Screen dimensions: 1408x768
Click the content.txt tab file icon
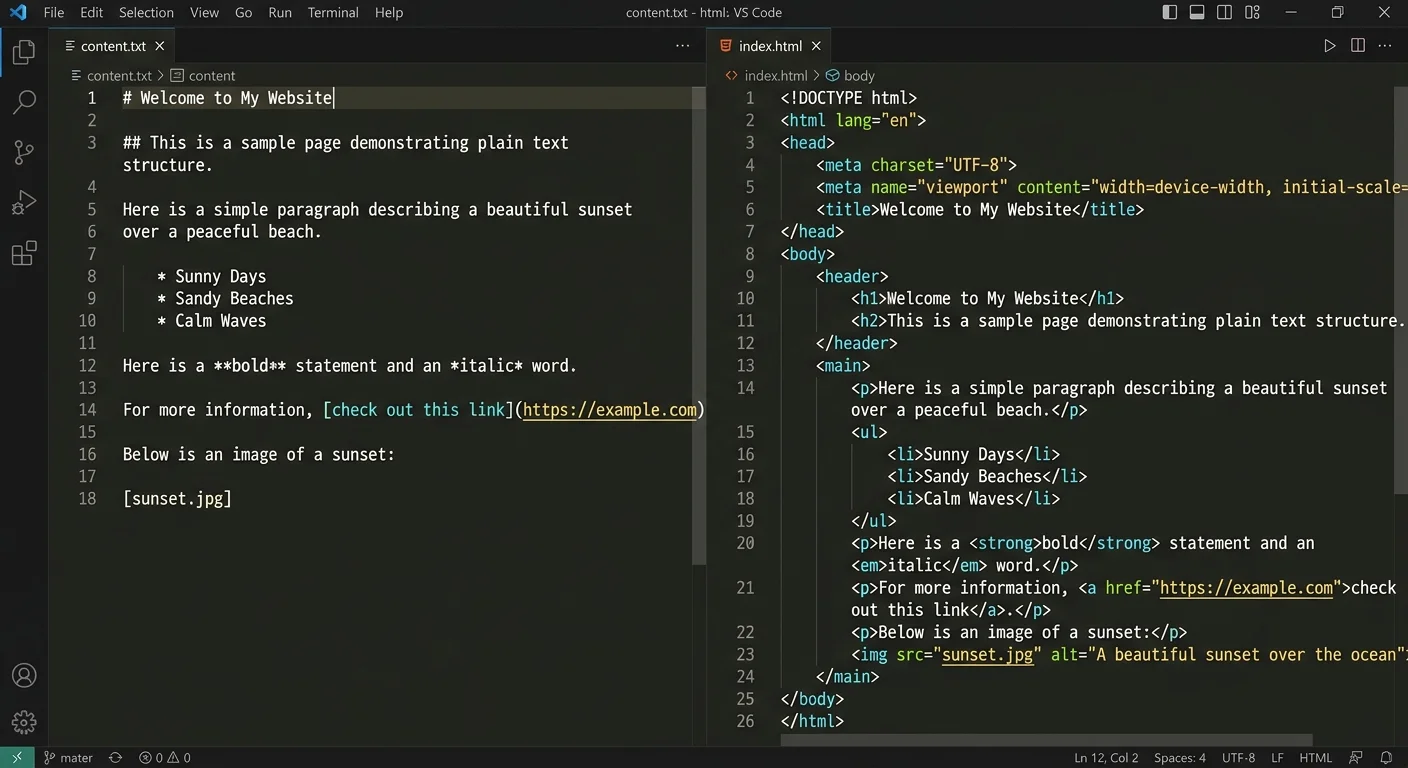(69, 46)
